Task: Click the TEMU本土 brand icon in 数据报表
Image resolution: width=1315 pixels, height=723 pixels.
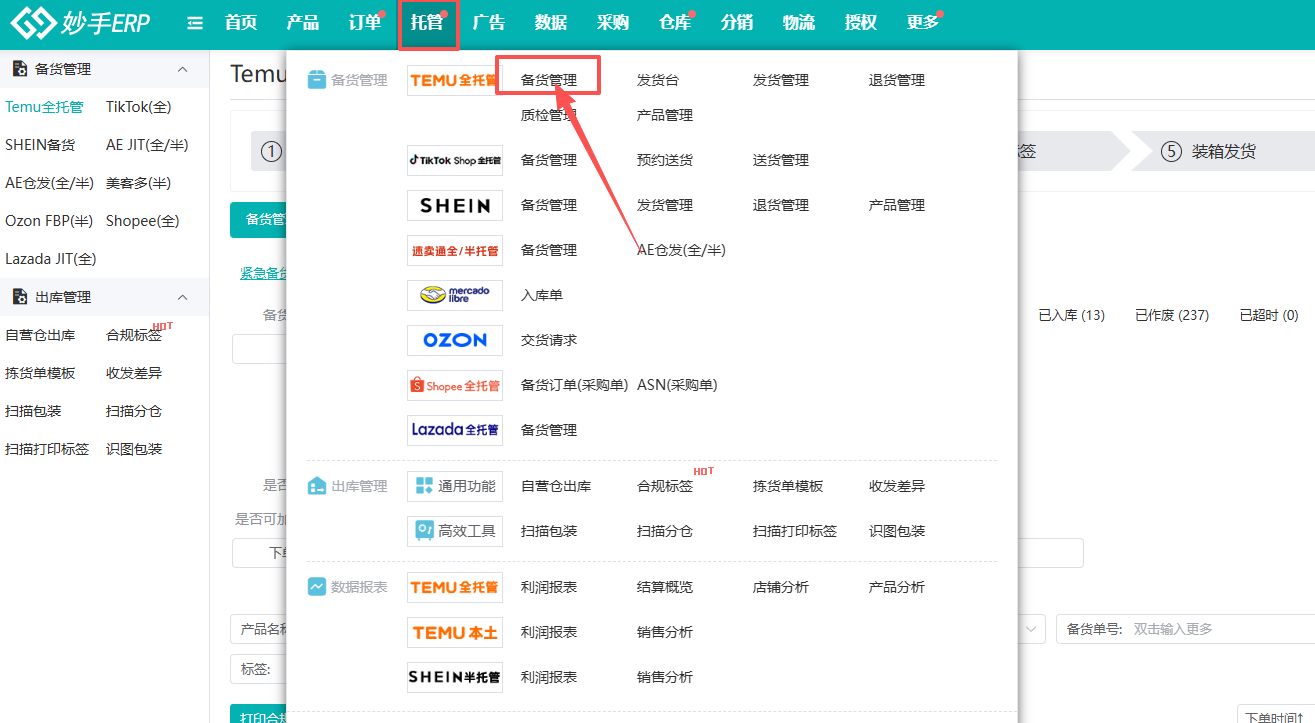Action: (x=454, y=632)
